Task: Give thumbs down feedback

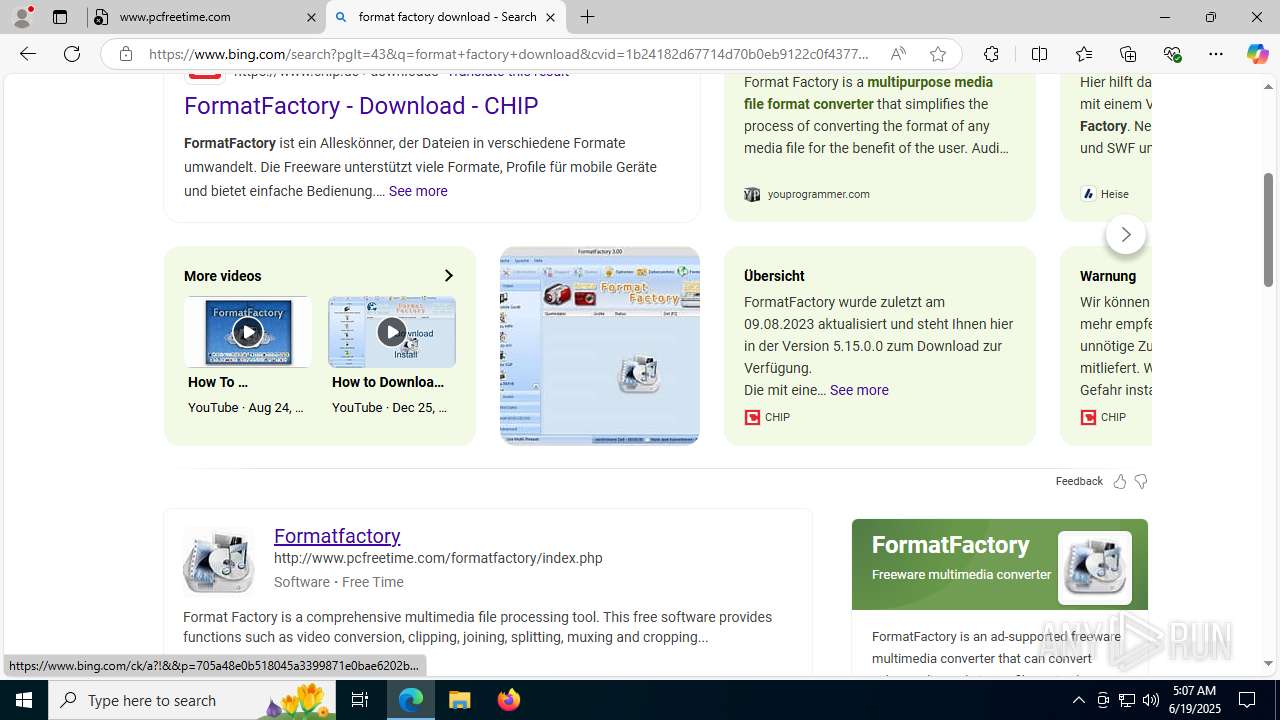Action: 1141,482
